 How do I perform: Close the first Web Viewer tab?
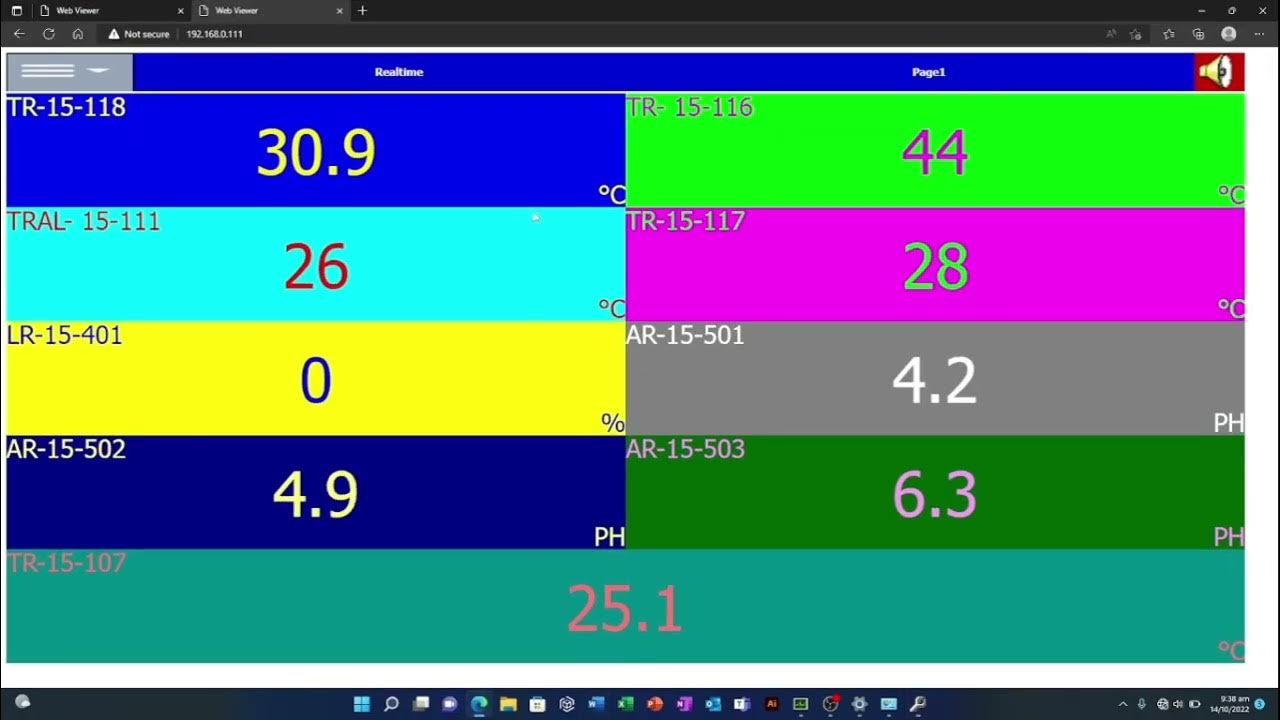pos(181,10)
